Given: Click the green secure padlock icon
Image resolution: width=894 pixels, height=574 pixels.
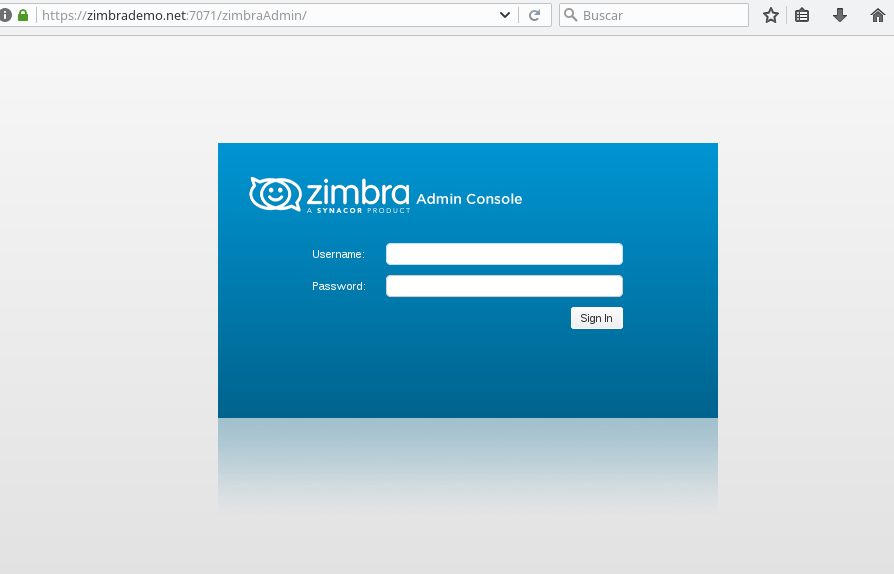Looking at the screenshot, I should (x=23, y=15).
